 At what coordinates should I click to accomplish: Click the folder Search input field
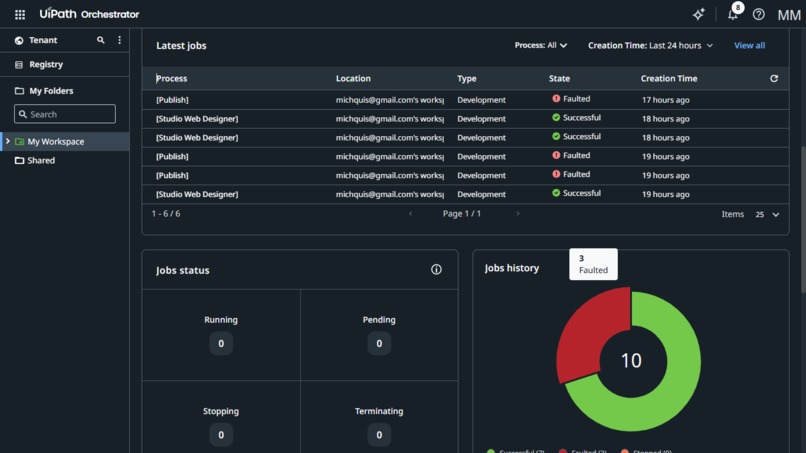[x=65, y=114]
